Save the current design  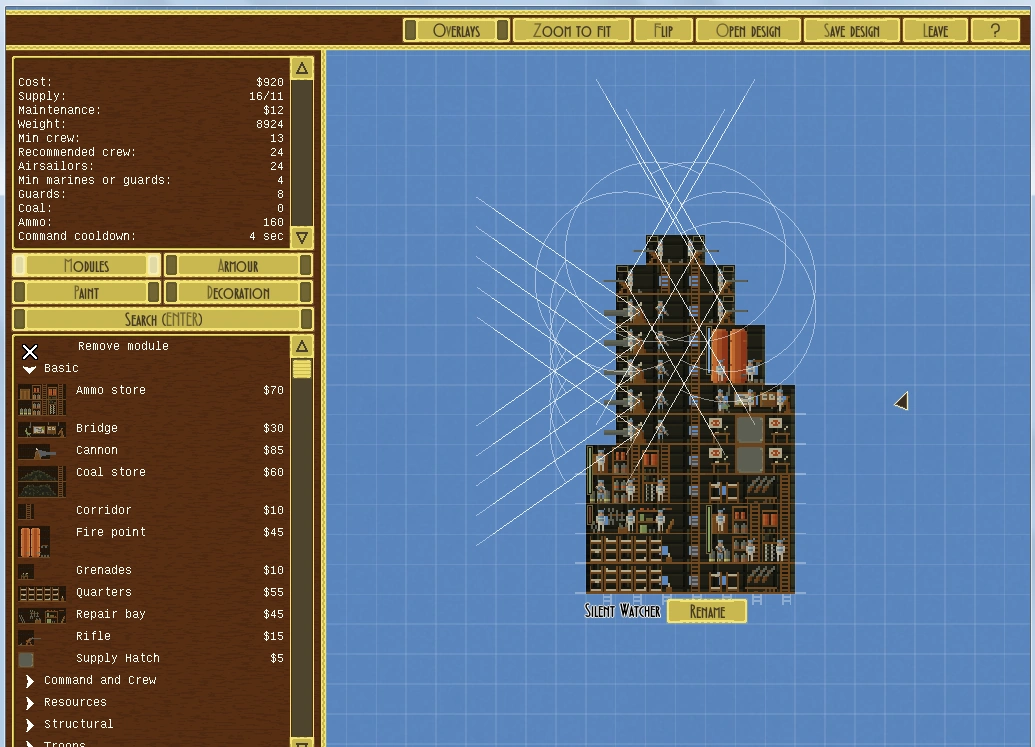point(851,30)
